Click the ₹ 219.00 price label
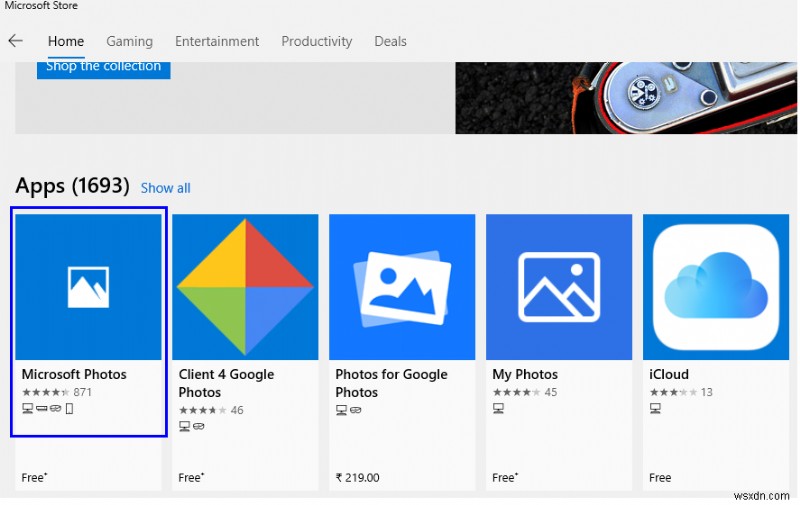Viewport: 800px width, 505px height. 357,478
